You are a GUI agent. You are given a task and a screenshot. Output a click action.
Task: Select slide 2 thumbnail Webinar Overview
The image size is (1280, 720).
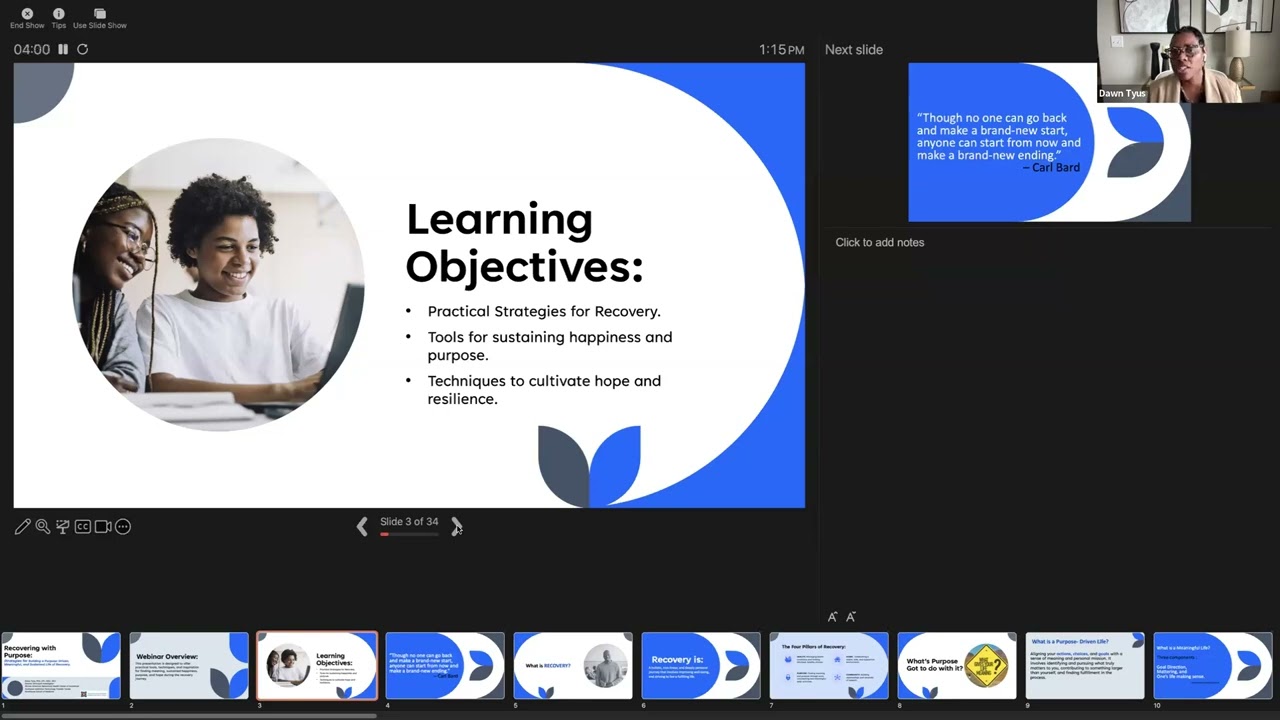coord(189,665)
